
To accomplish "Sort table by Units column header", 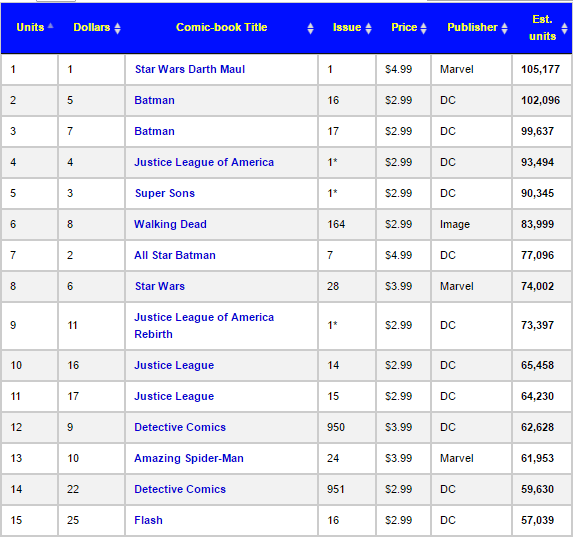I will [x=30, y=28].
